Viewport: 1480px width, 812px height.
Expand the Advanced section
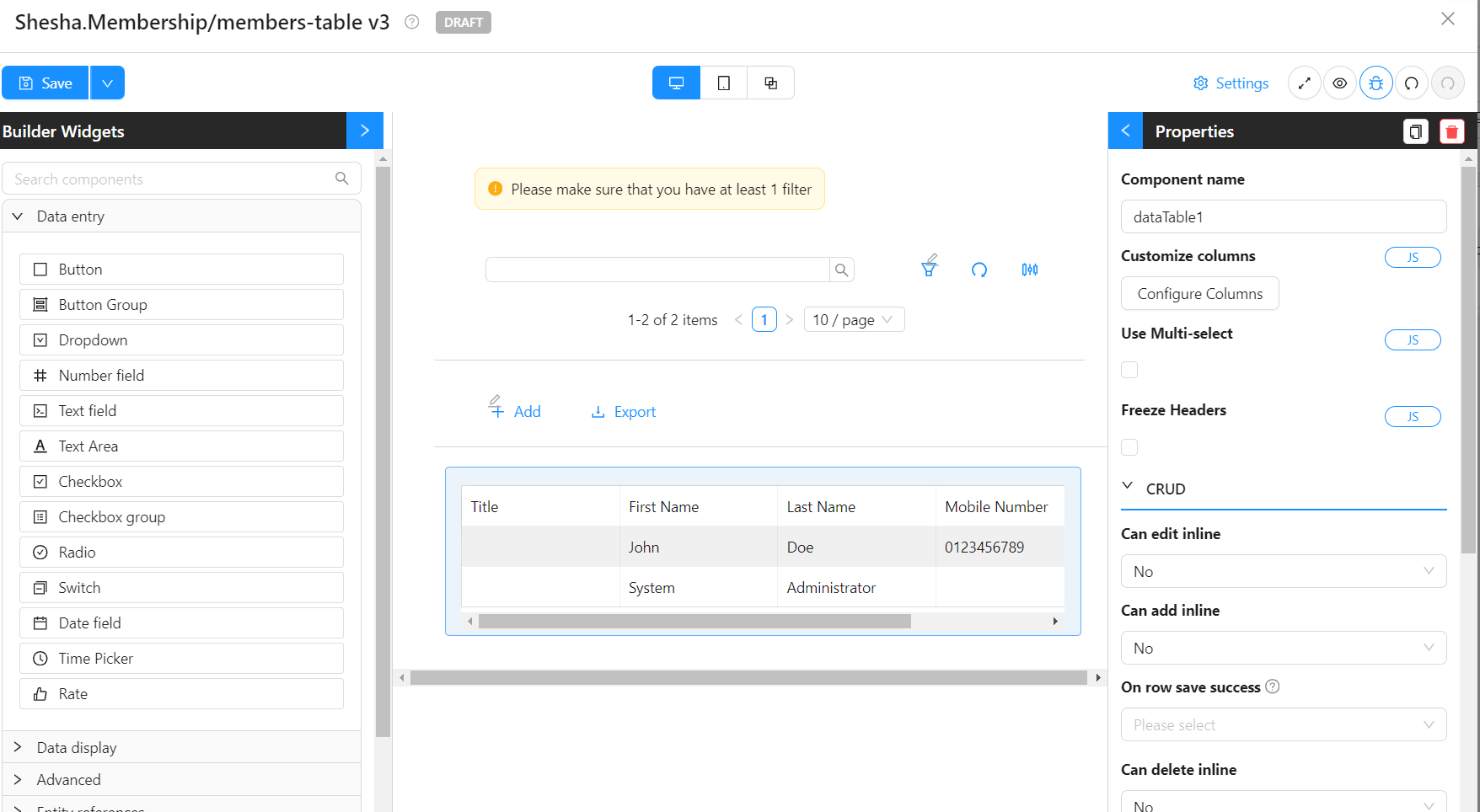click(181, 780)
